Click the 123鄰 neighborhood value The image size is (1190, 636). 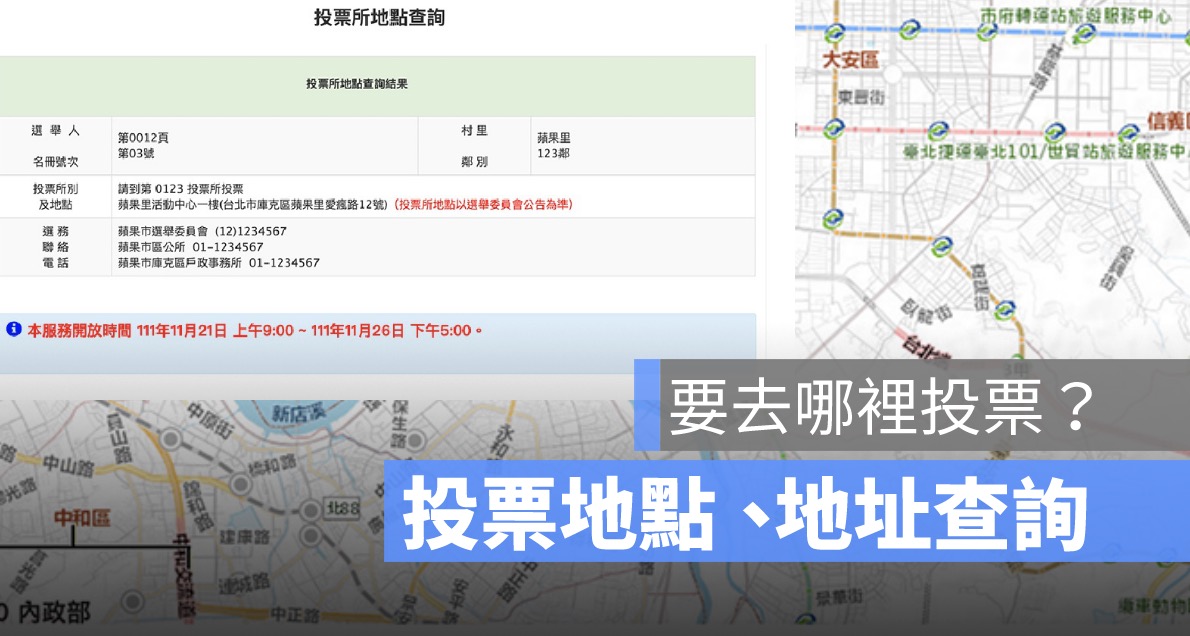(x=553, y=153)
